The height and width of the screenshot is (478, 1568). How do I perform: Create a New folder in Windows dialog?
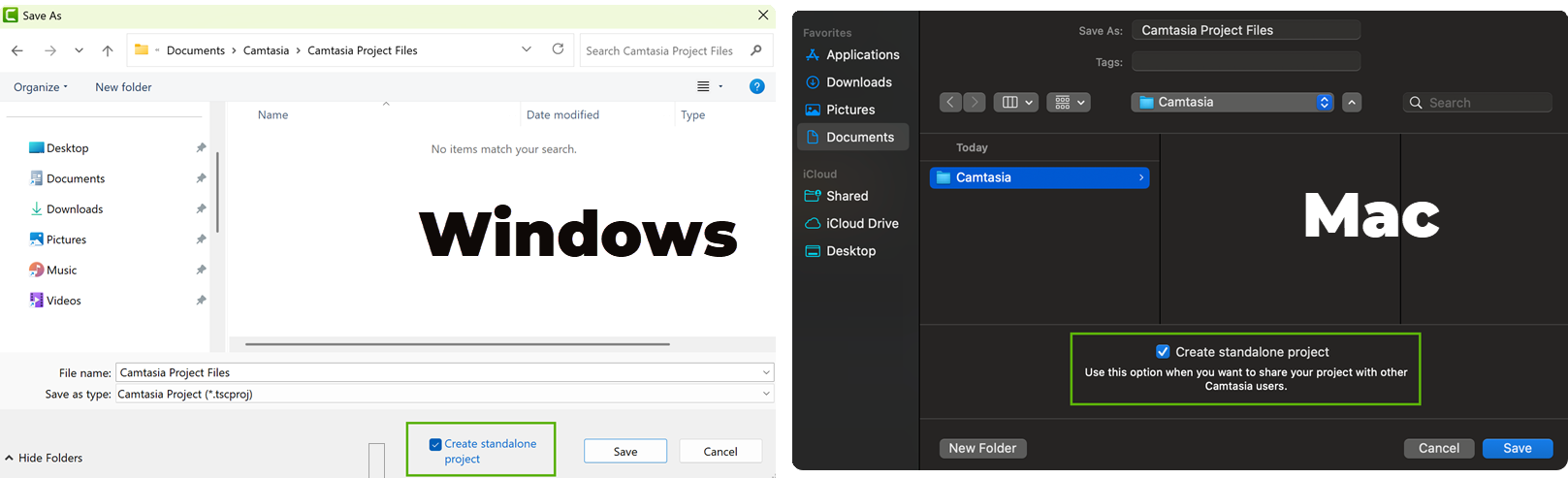point(123,87)
